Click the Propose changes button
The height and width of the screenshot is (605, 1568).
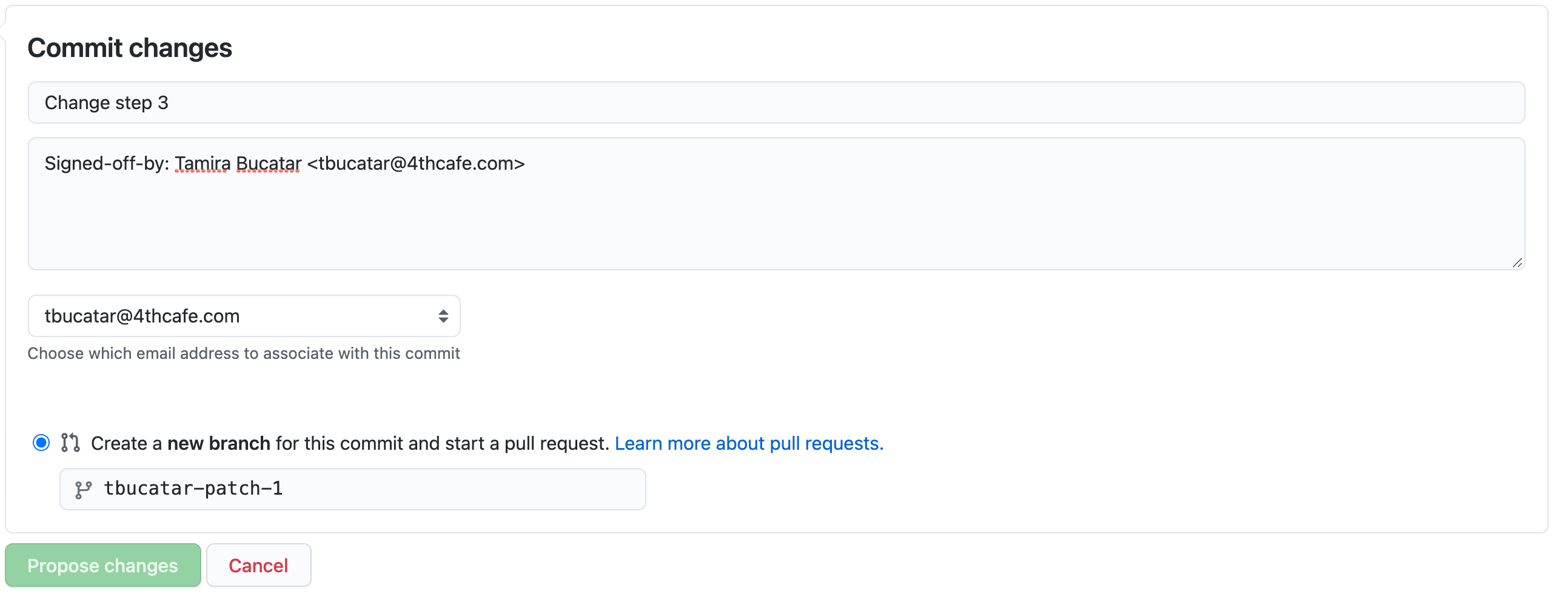103,566
